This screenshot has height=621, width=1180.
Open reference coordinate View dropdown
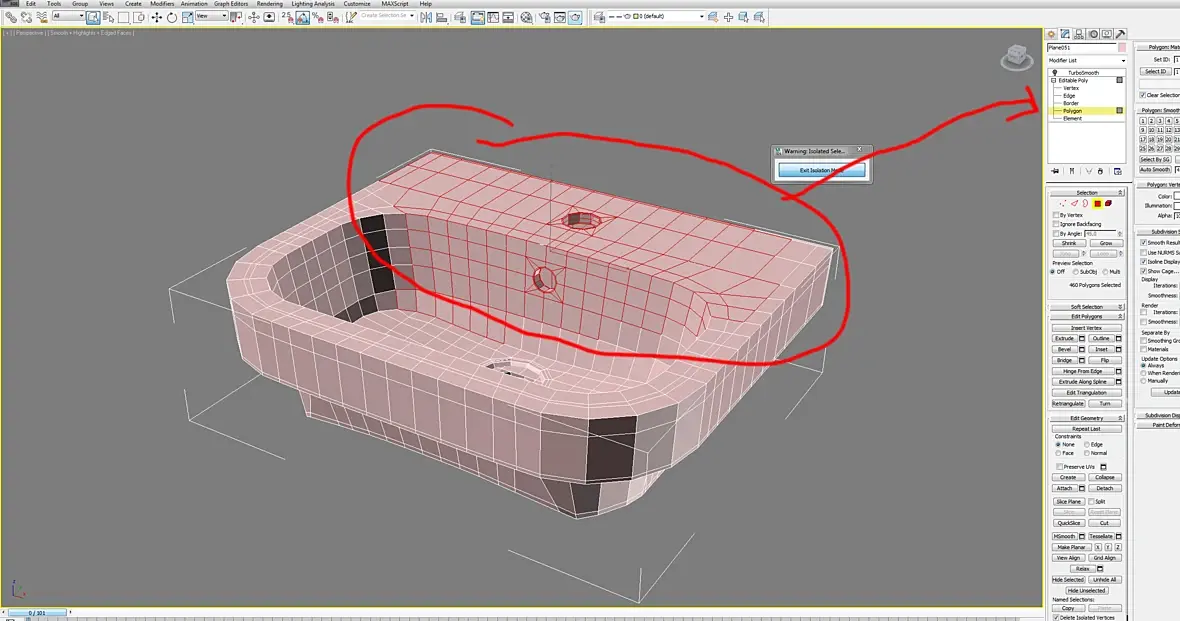[x=211, y=16]
